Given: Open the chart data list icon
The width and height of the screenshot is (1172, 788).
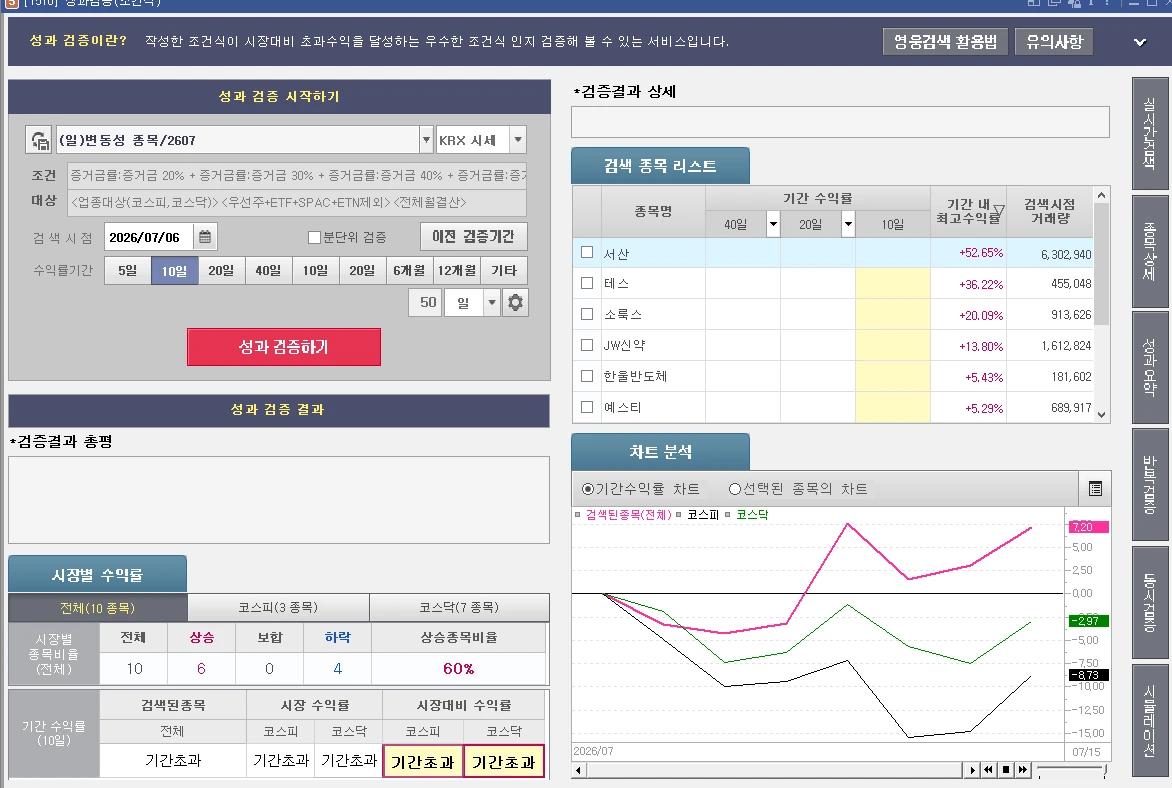Looking at the screenshot, I should [x=1095, y=489].
